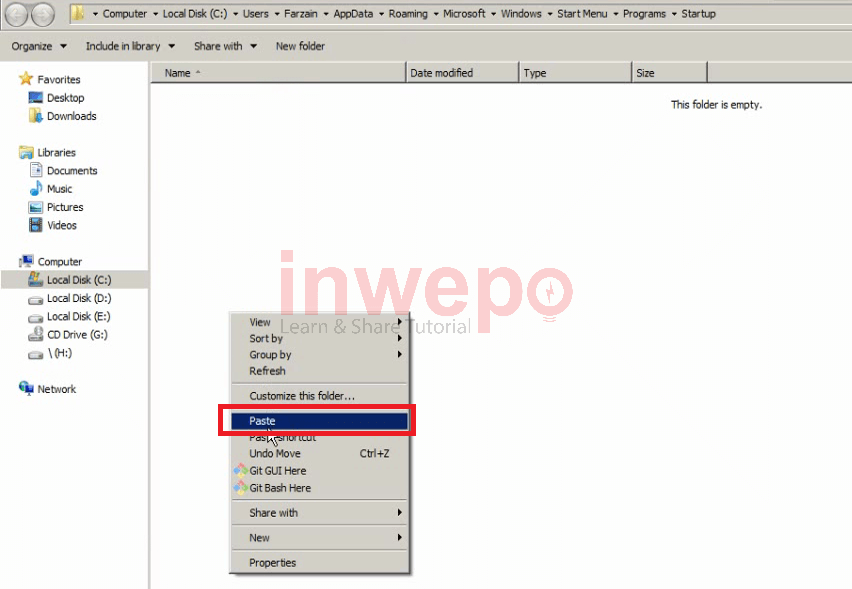
Task: Select the address bar folder icon
Action: [x=78, y=13]
